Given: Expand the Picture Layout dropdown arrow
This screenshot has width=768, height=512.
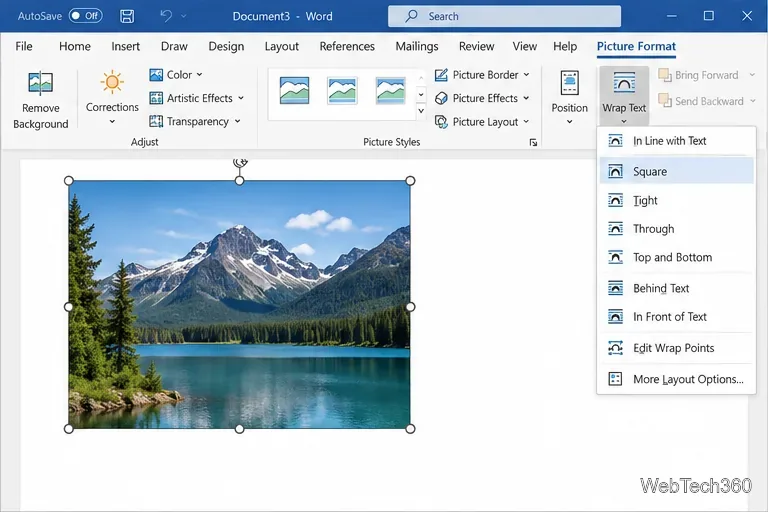Looking at the screenshot, I should 527,122.
